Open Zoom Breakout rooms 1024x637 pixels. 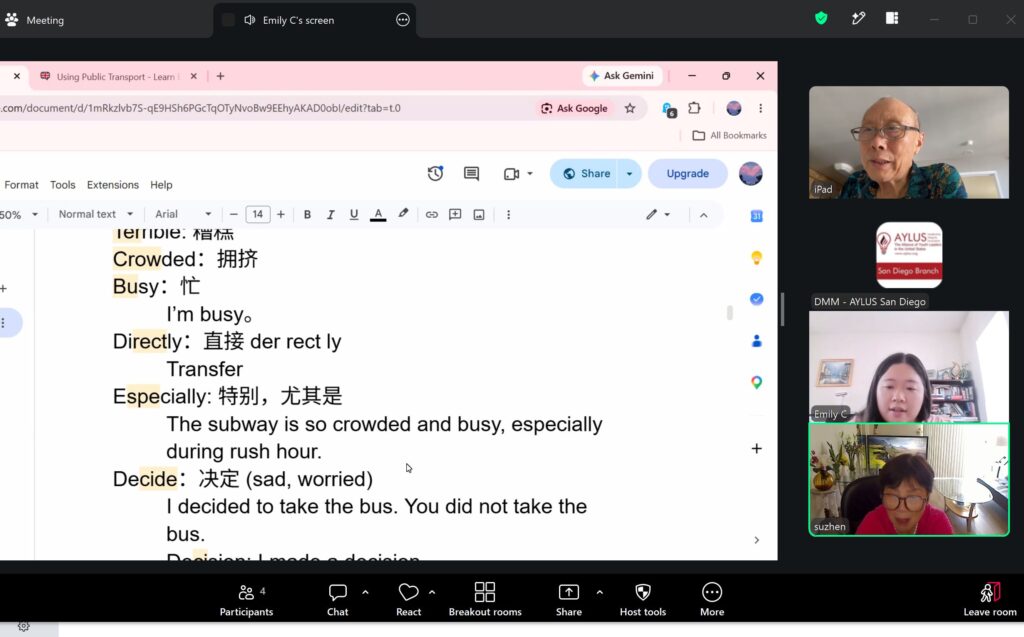click(x=485, y=599)
